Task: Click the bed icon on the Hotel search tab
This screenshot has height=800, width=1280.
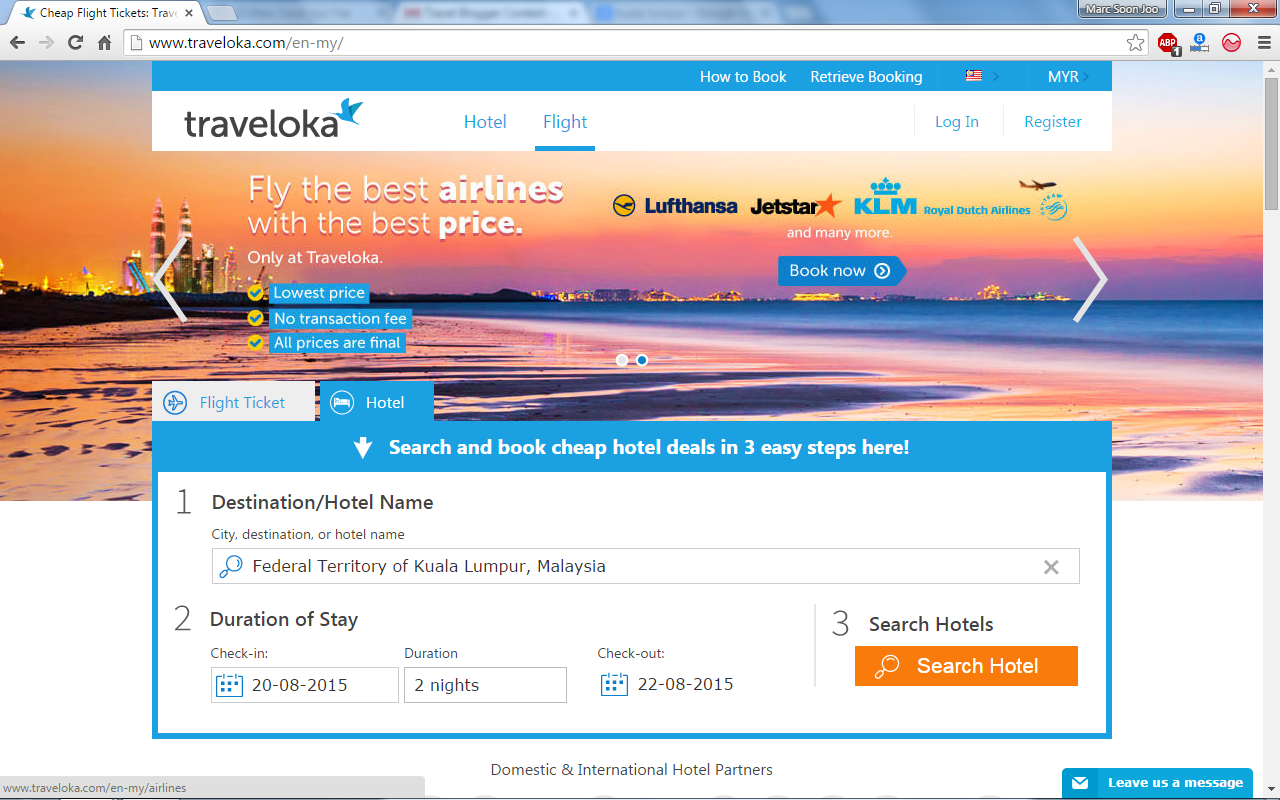Action: click(341, 402)
